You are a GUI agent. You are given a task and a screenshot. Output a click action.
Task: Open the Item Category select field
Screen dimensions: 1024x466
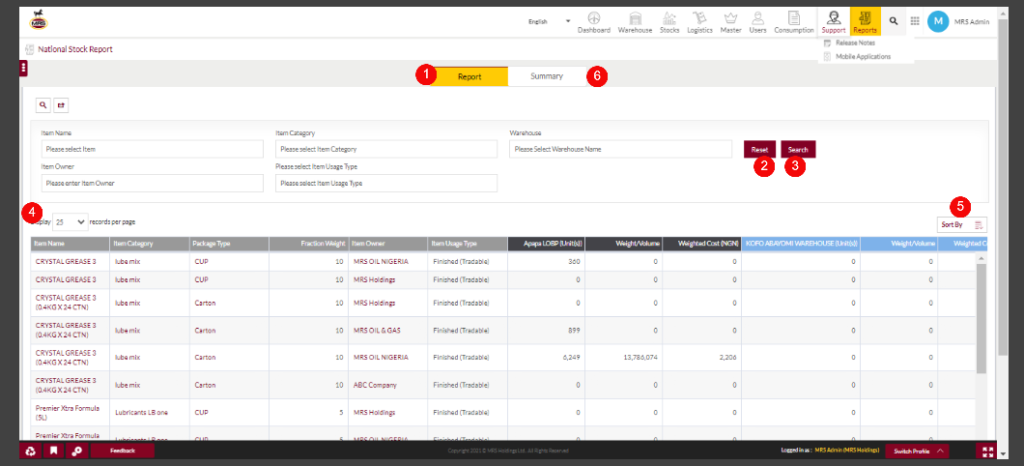click(x=387, y=149)
